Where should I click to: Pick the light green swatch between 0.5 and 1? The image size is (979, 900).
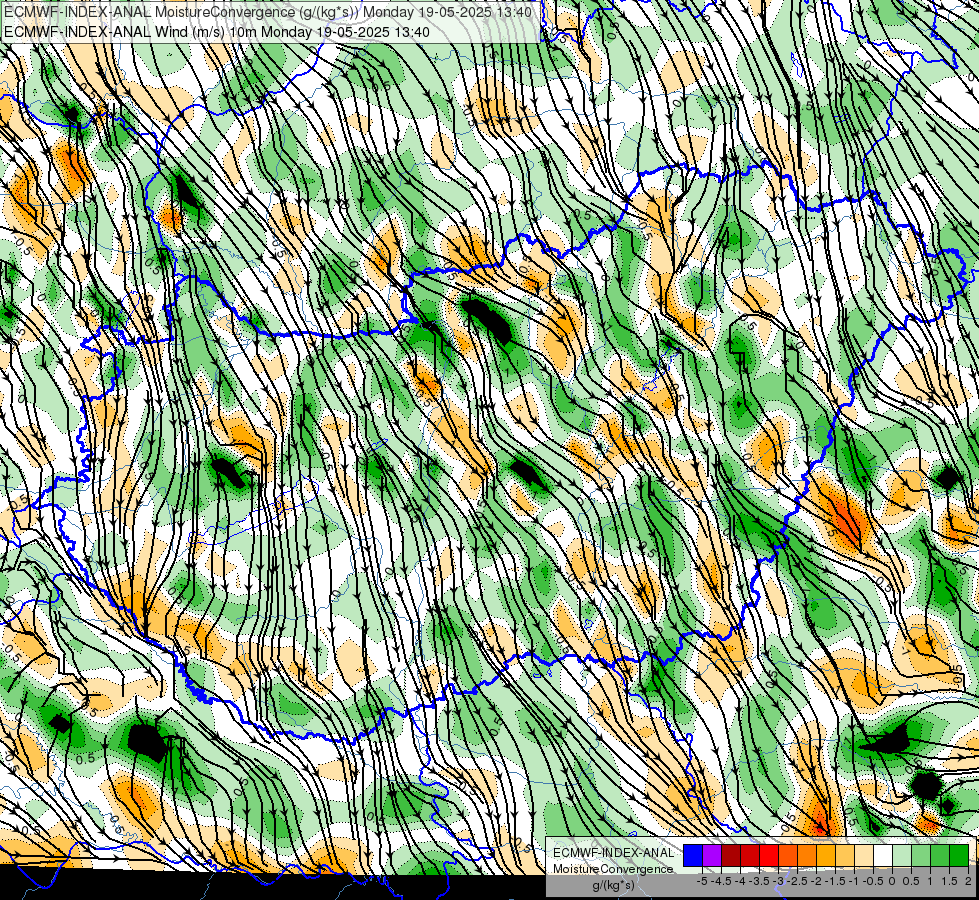coord(921,856)
